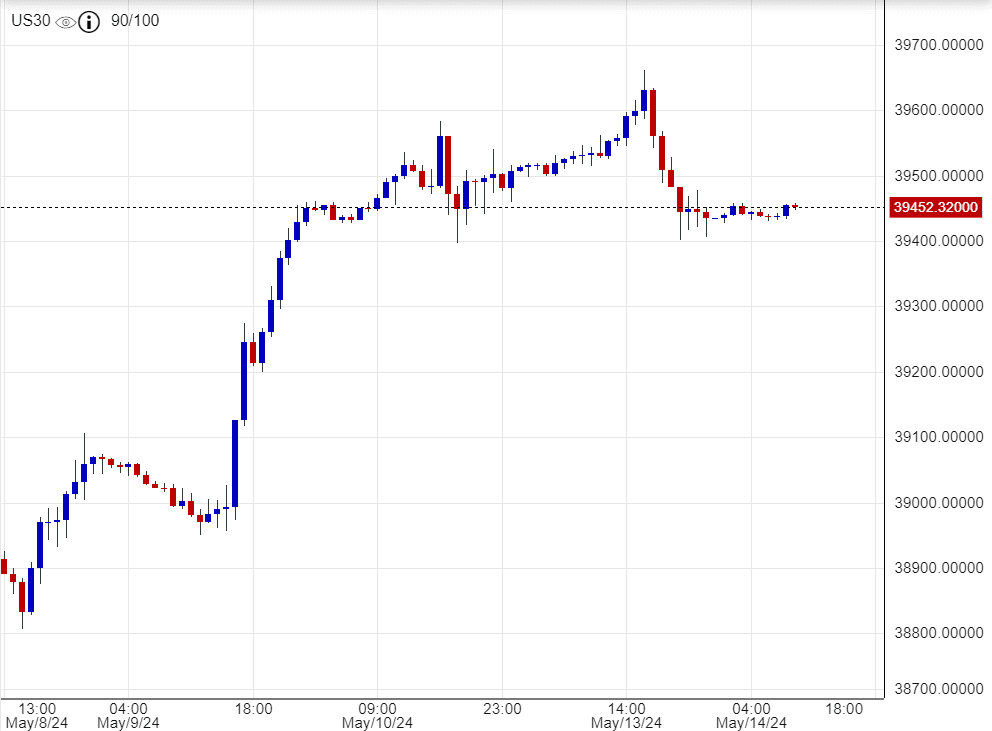Image resolution: width=992 pixels, height=731 pixels.
Task: Click the highest candle near 39650
Action: click(644, 98)
